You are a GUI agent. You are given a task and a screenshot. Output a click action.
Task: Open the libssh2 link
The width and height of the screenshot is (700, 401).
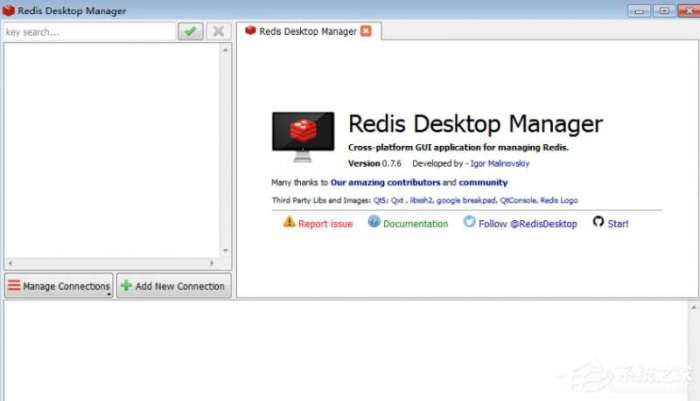click(421, 200)
